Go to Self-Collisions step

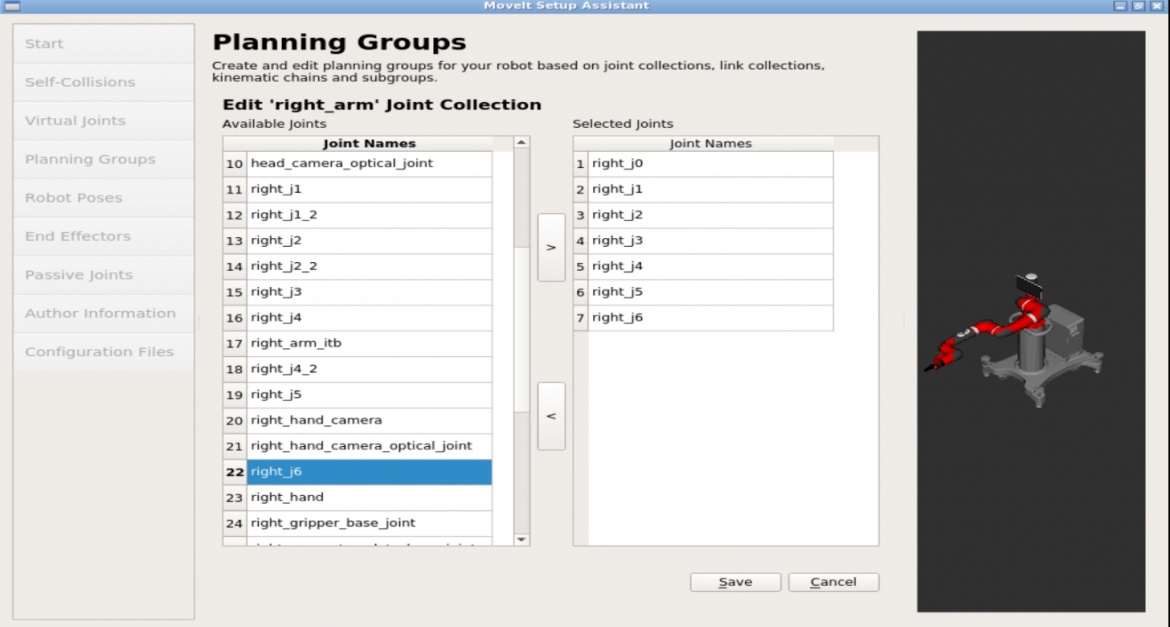[x=104, y=82]
